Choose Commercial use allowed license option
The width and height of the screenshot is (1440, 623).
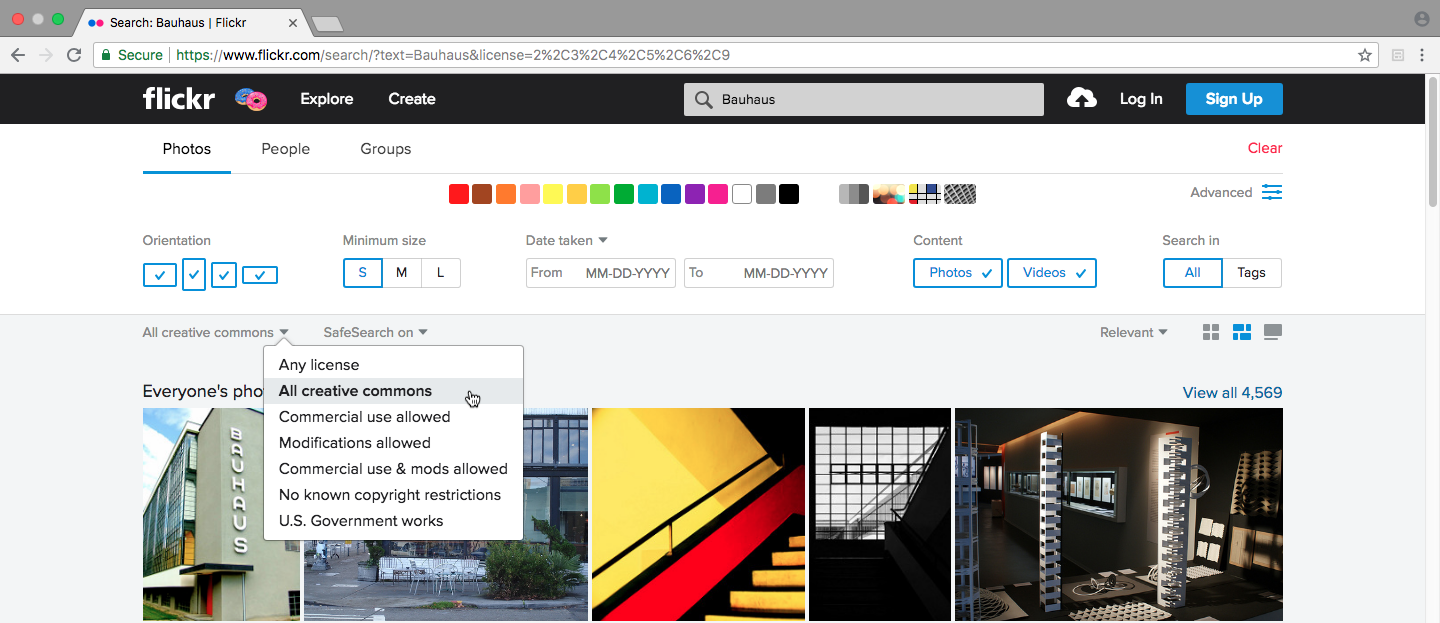coord(364,417)
